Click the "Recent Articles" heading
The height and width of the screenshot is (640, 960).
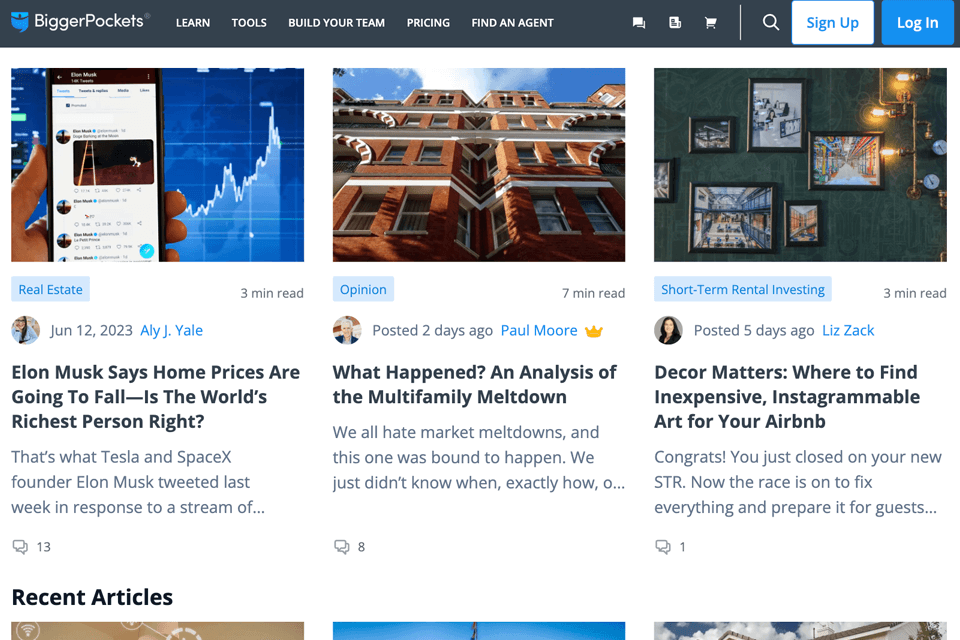92,597
